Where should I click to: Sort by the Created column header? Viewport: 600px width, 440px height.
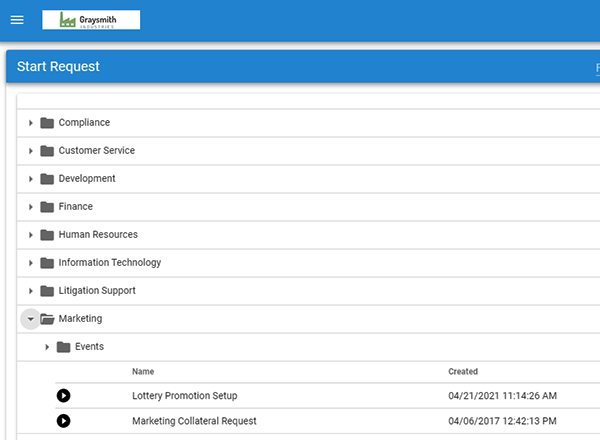(463, 372)
